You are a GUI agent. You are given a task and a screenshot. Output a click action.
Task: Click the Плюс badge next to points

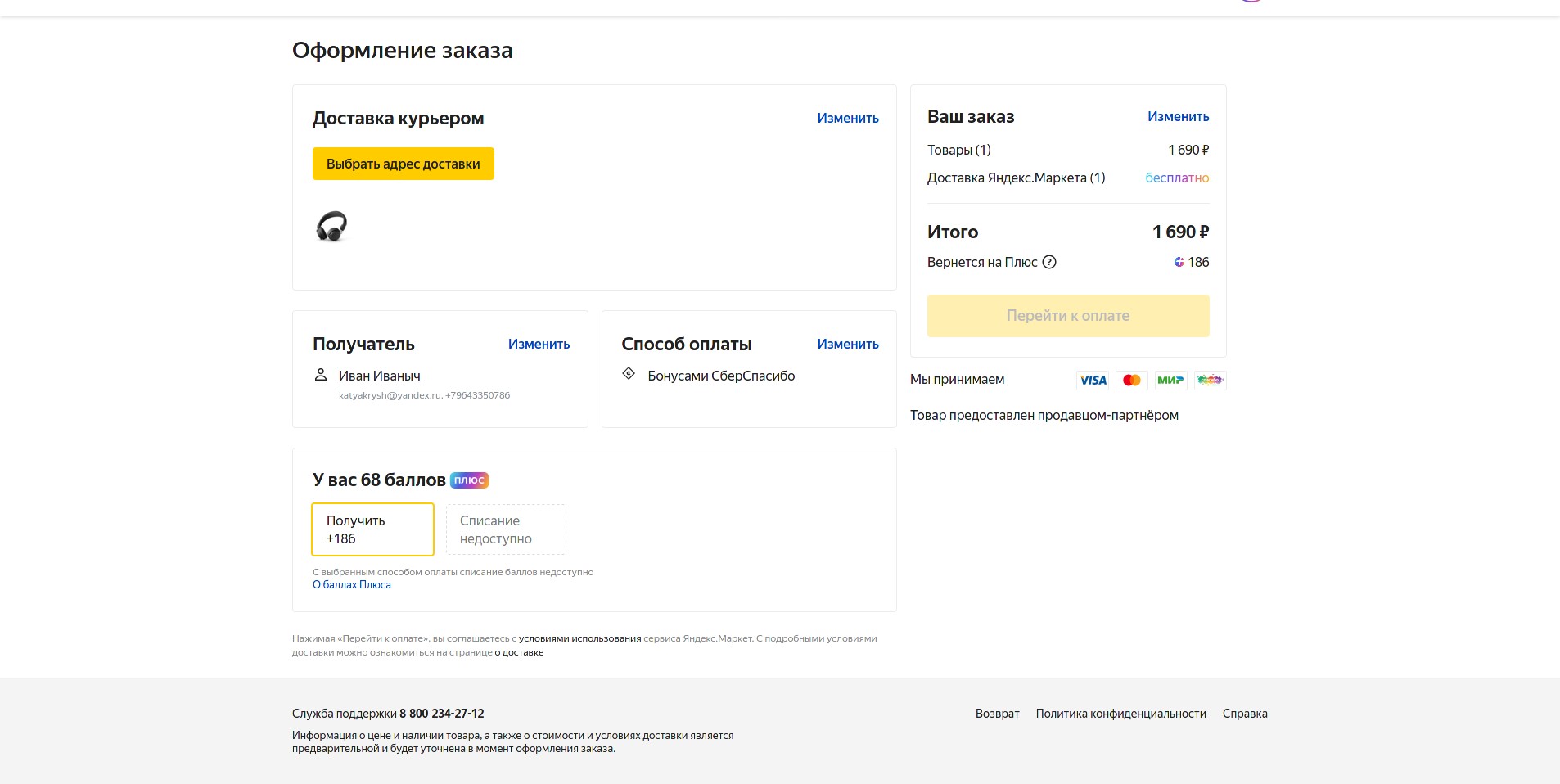click(x=469, y=480)
